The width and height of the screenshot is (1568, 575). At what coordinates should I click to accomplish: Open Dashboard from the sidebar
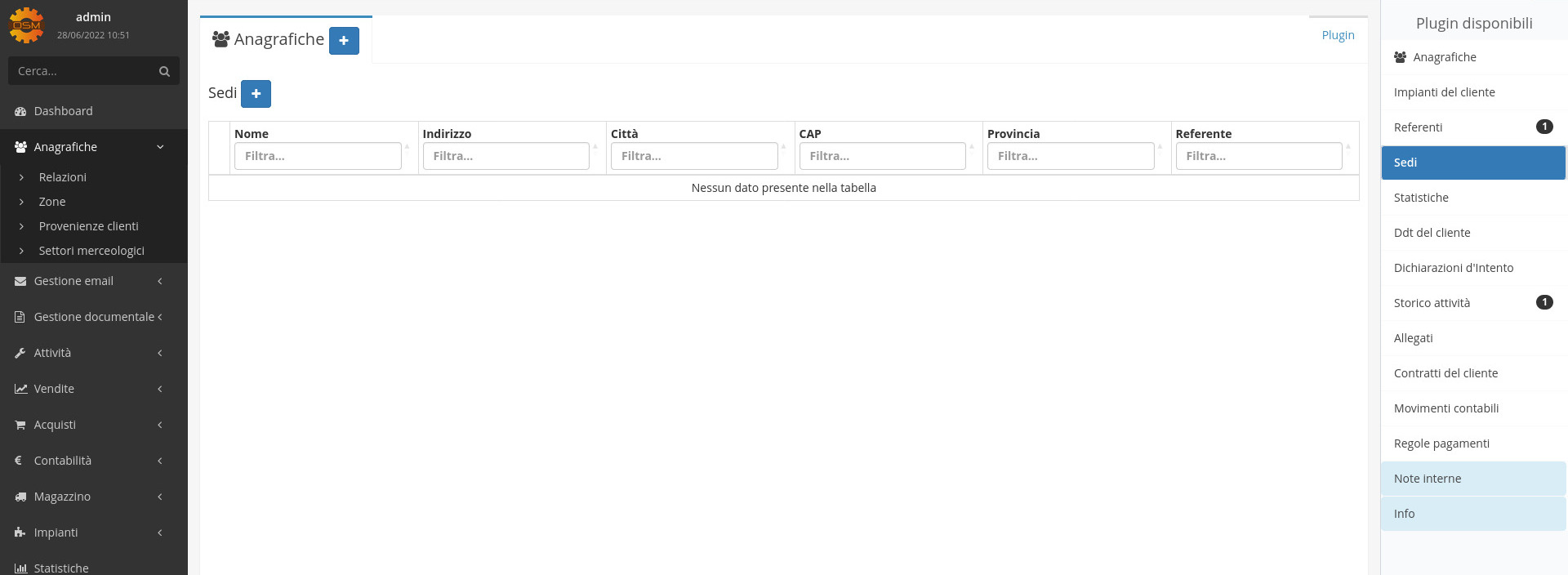[x=63, y=111]
